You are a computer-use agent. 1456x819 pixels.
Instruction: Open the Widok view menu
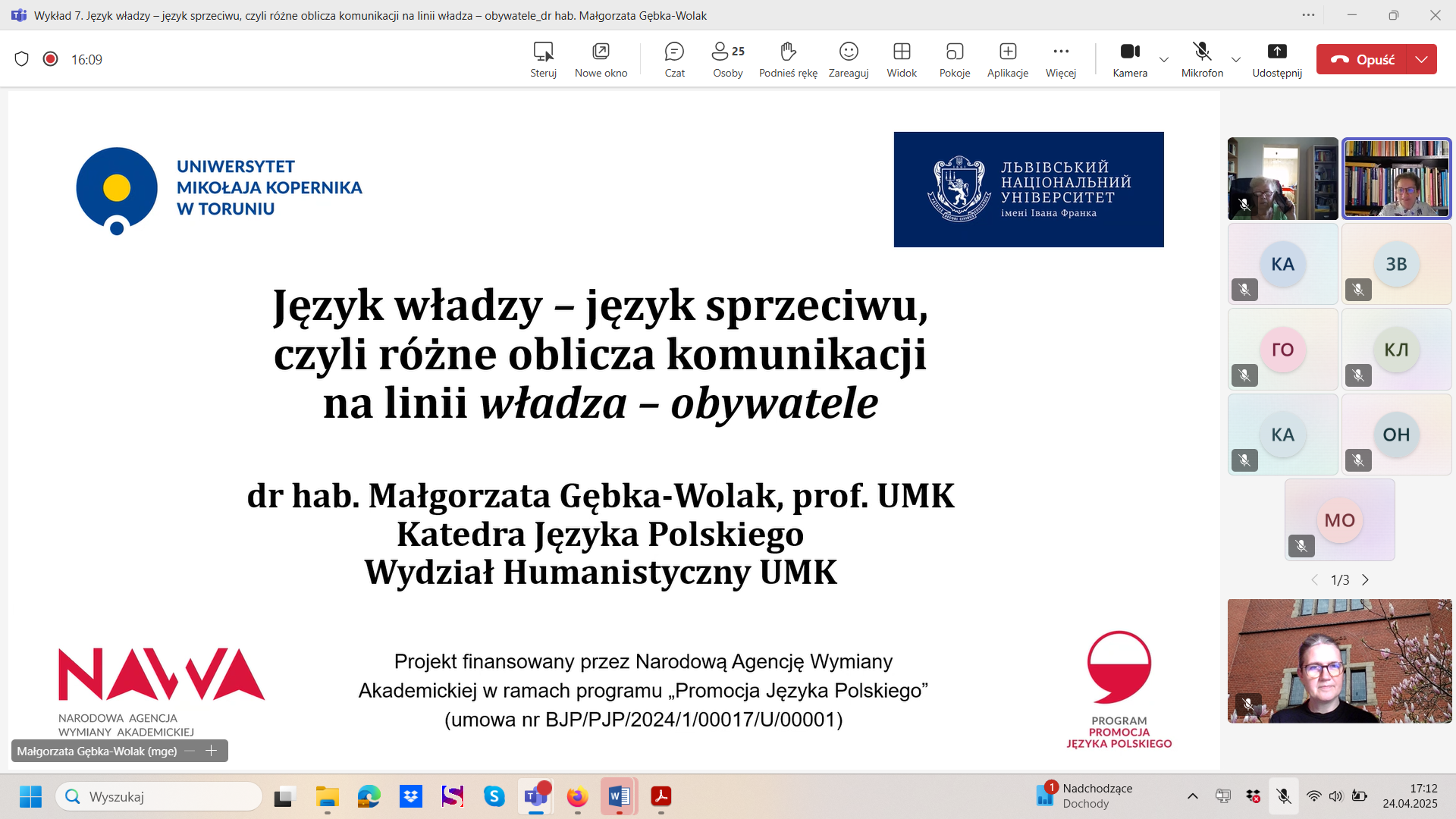pos(901,59)
